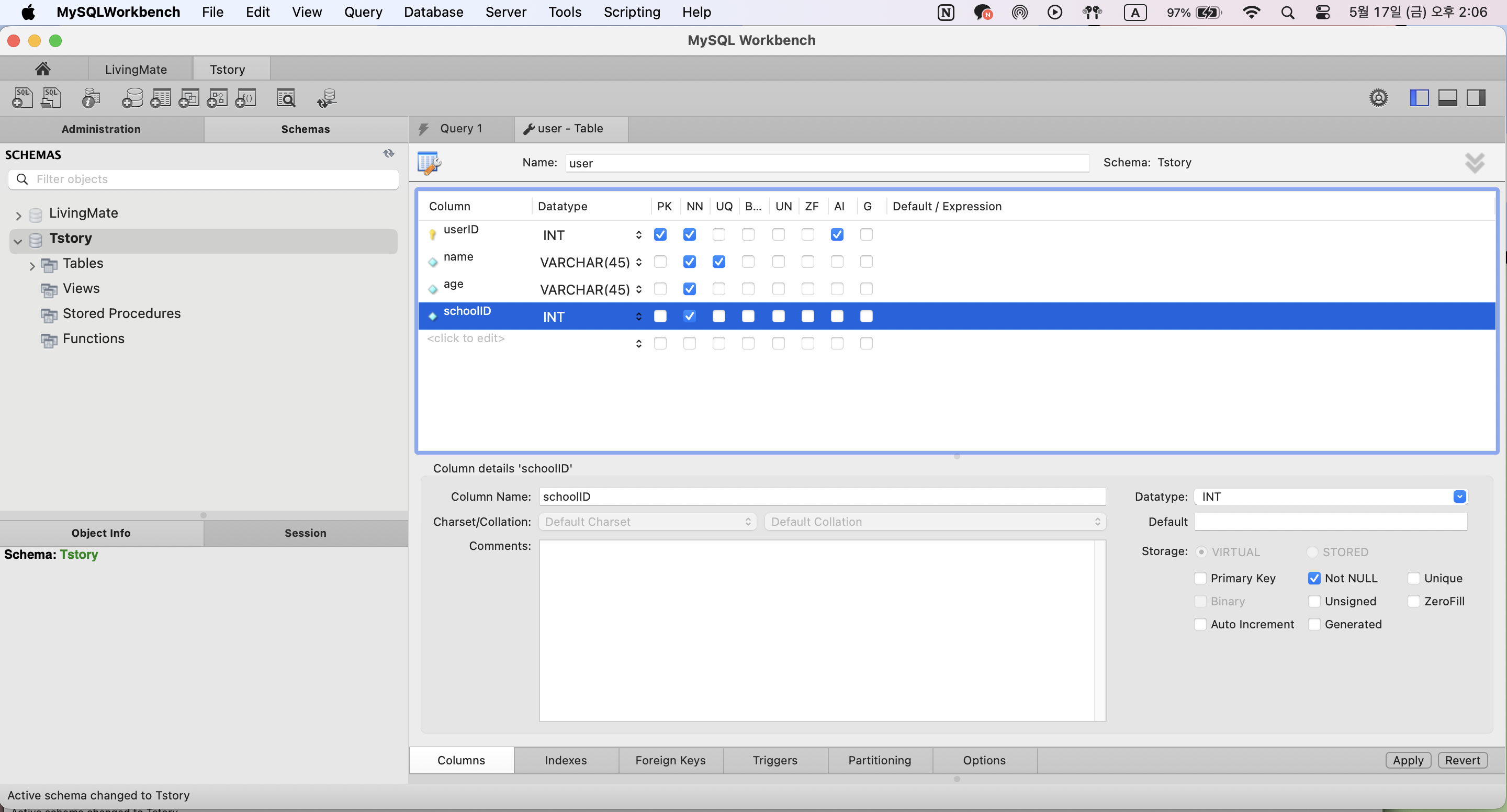Viewport: 1507px width, 812px height.
Task: Open Datatype dropdown in column details
Action: coord(1459,497)
